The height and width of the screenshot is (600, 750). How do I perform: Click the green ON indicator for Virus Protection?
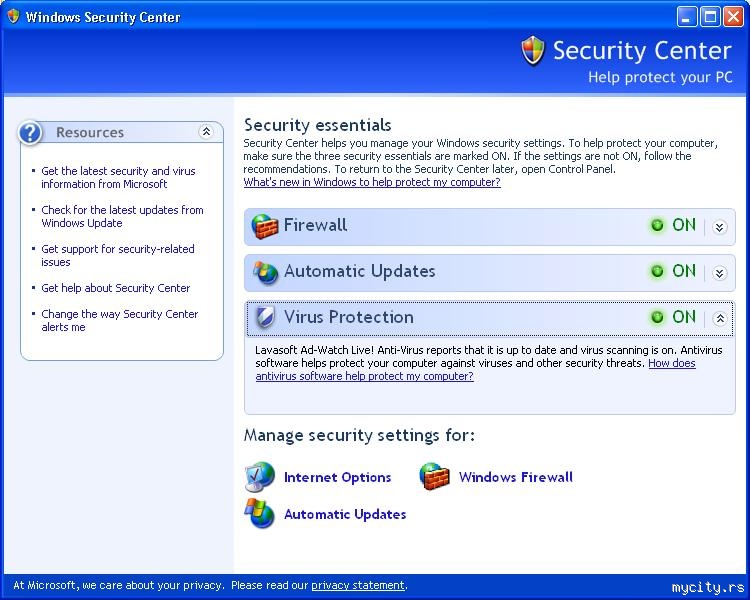click(657, 317)
